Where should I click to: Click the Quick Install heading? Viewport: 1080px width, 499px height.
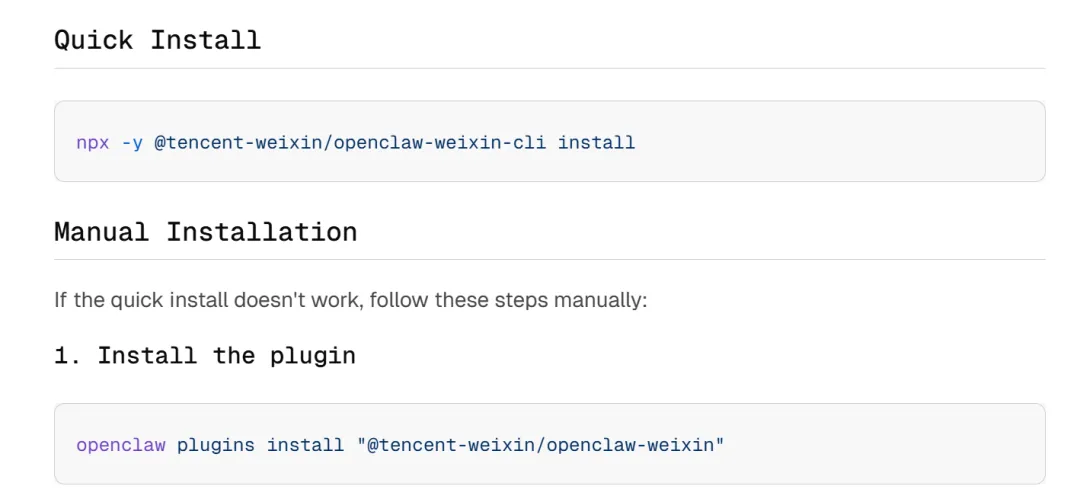point(157,40)
